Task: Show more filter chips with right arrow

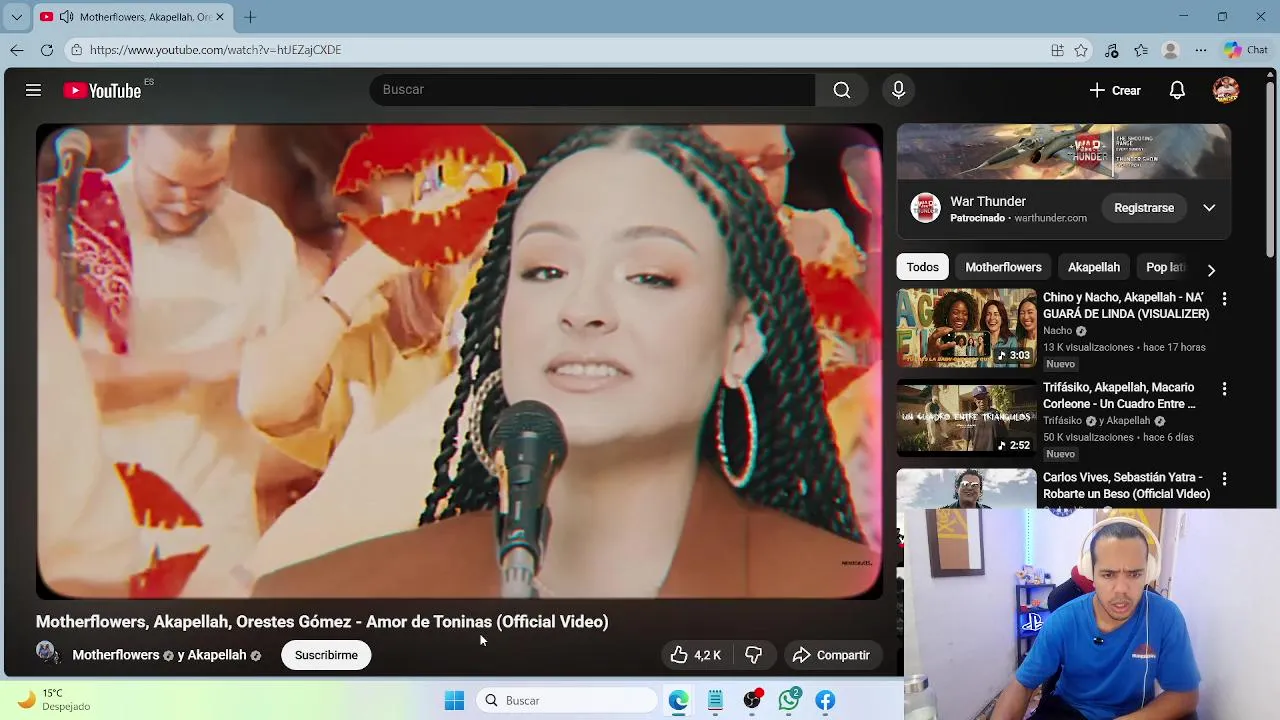Action: tap(1211, 269)
